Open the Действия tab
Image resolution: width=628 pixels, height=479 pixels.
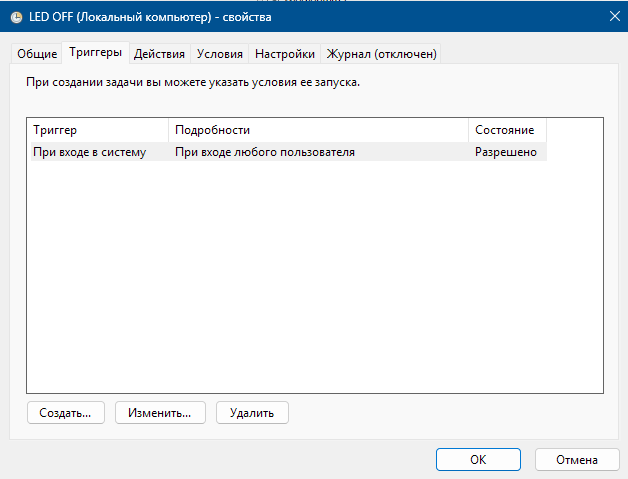tap(159, 54)
